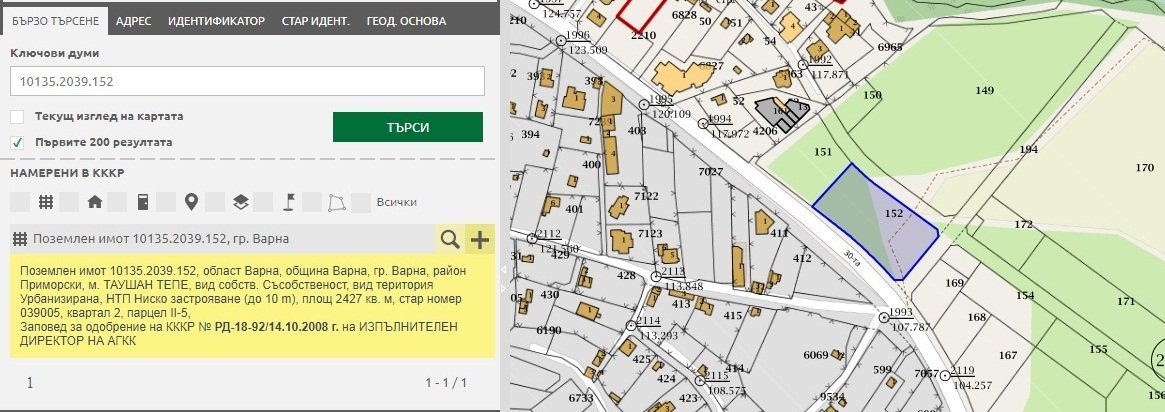This screenshot has width=1165, height=412.
Task: Click the keywords search input field
Action: pyautogui.click(x=246, y=81)
